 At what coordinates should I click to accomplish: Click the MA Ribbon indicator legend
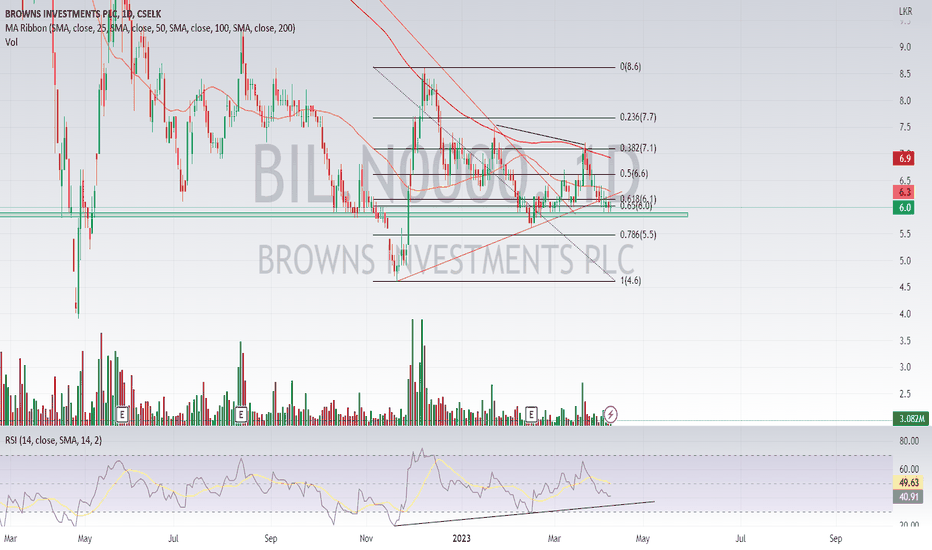150,28
